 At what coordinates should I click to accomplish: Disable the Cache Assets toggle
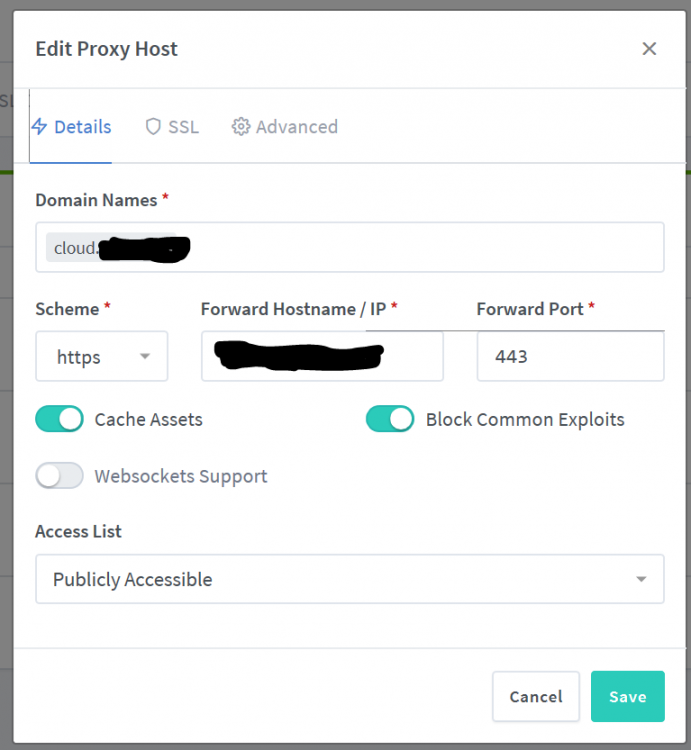coord(59,419)
